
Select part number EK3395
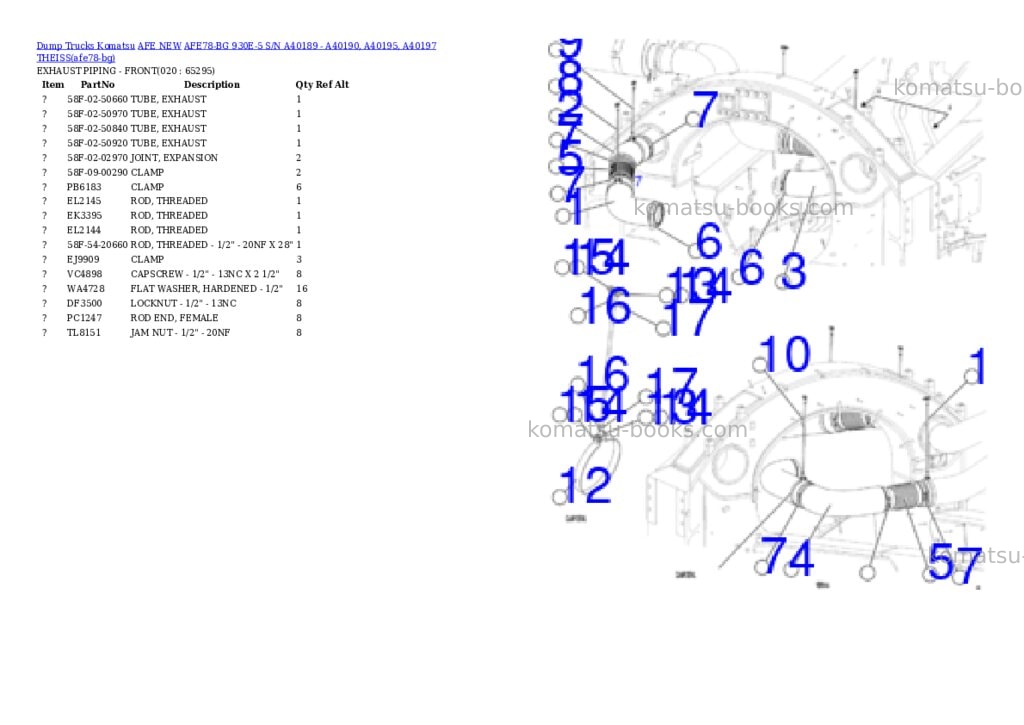pos(84,216)
